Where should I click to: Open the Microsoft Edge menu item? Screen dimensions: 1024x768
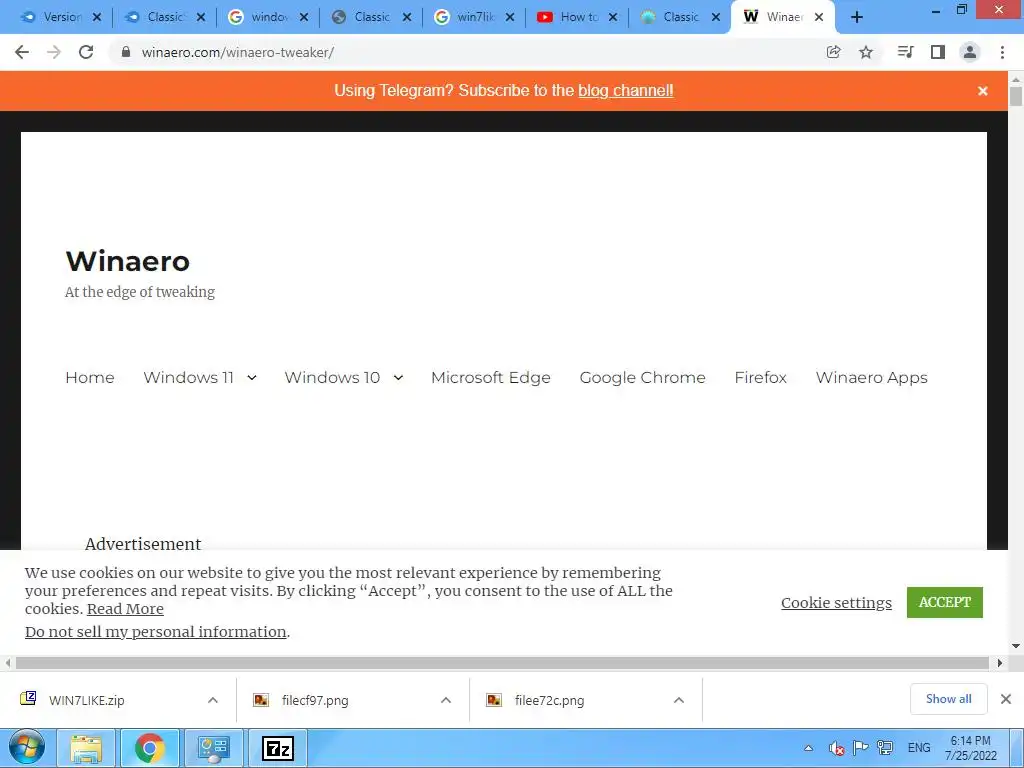click(490, 377)
